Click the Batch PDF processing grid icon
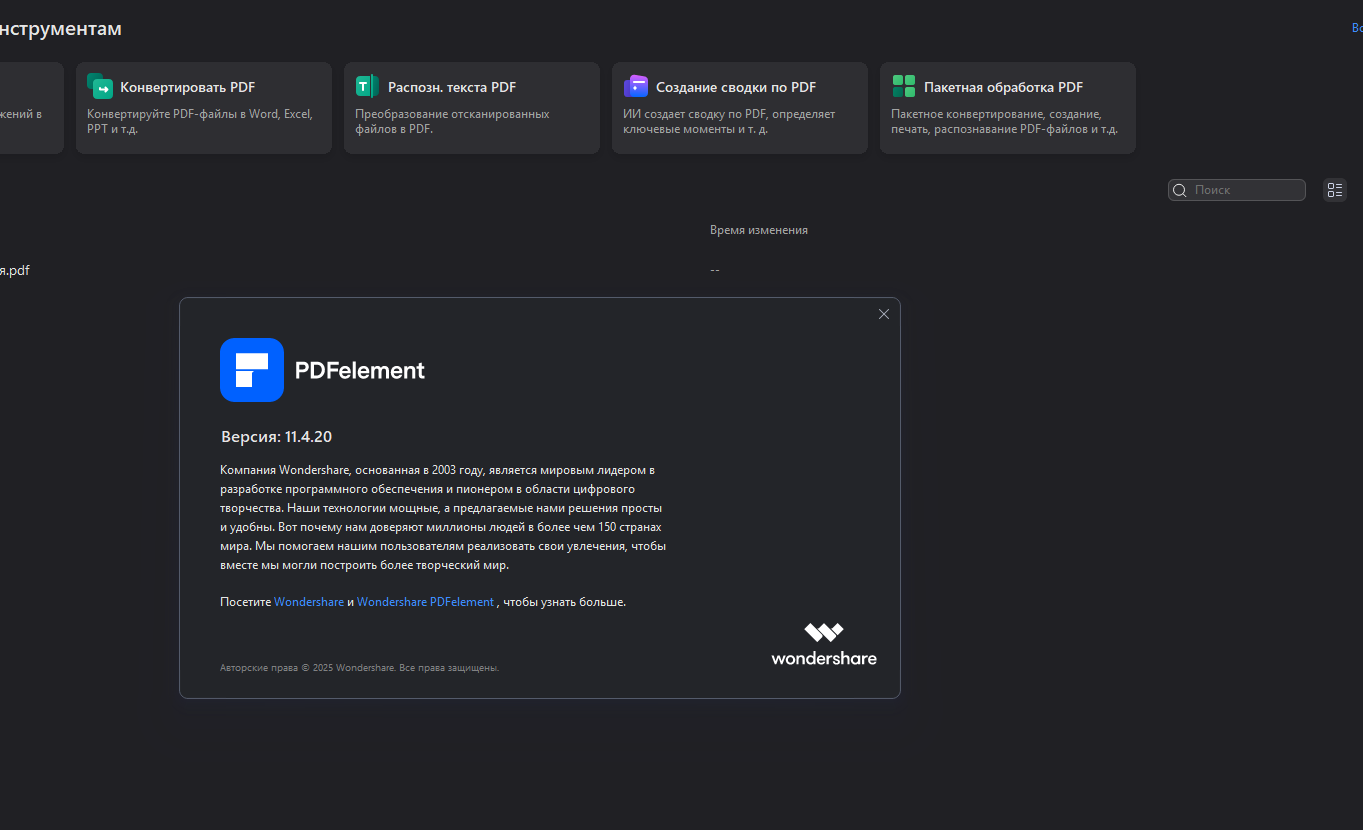 pos(904,86)
